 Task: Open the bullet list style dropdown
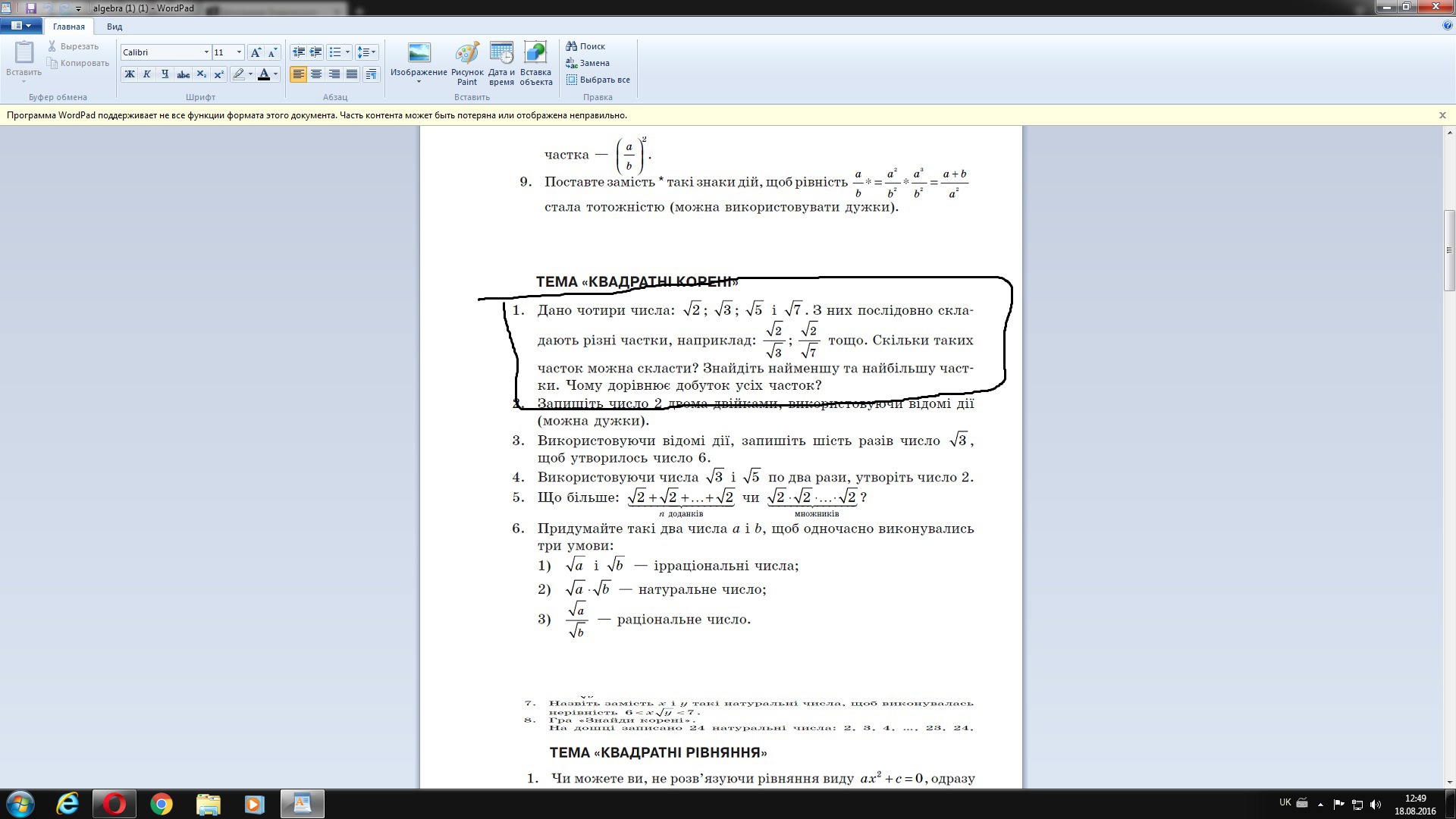(x=347, y=52)
